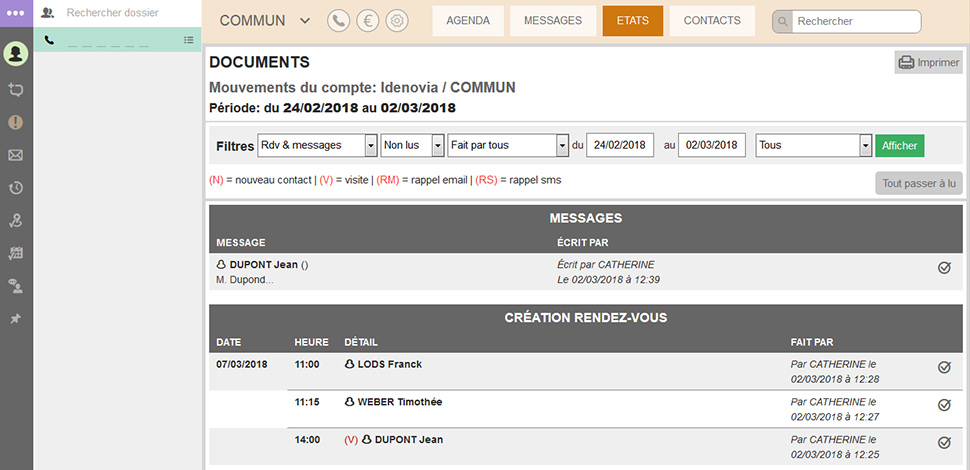The width and height of the screenshot is (970, 470).
Task: Open the list icon in green row
Action: click(189, 40)
